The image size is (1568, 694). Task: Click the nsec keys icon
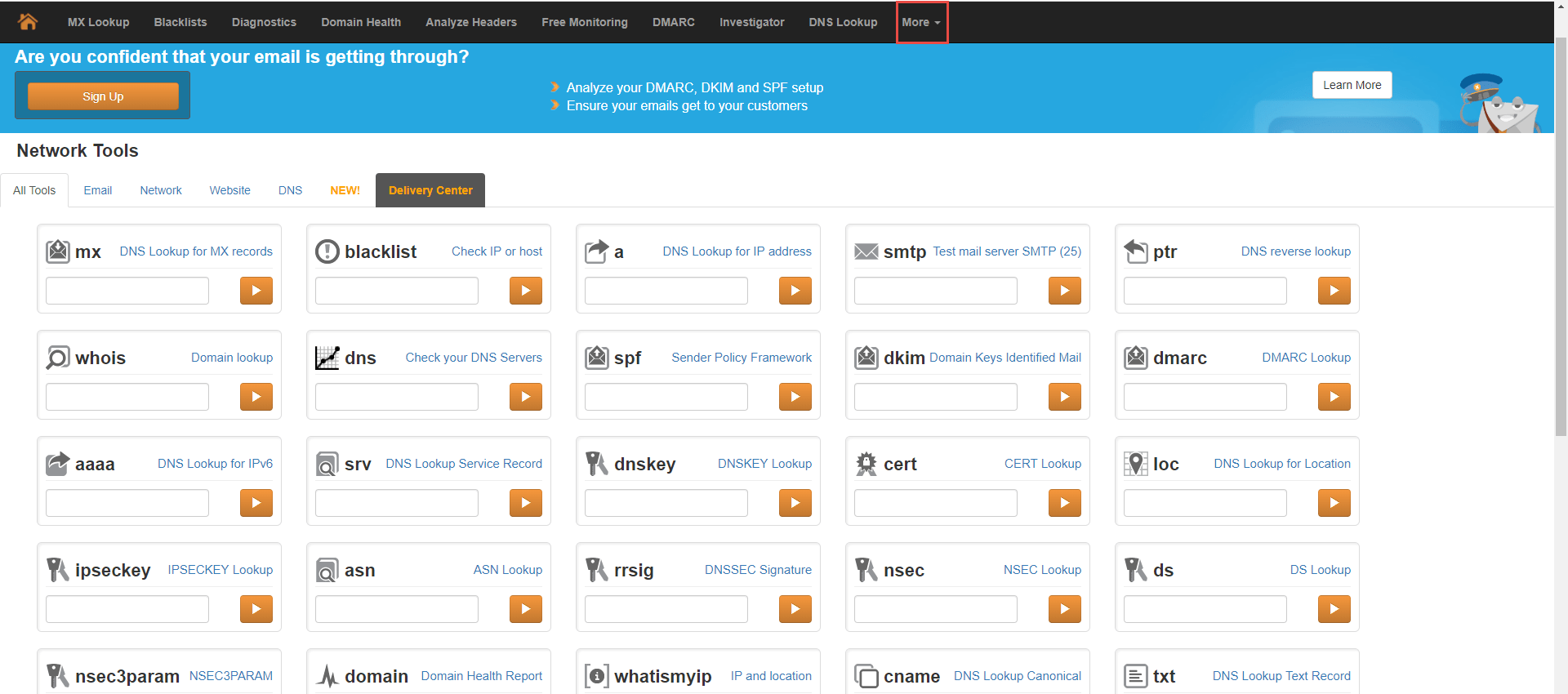click(866, 570)
